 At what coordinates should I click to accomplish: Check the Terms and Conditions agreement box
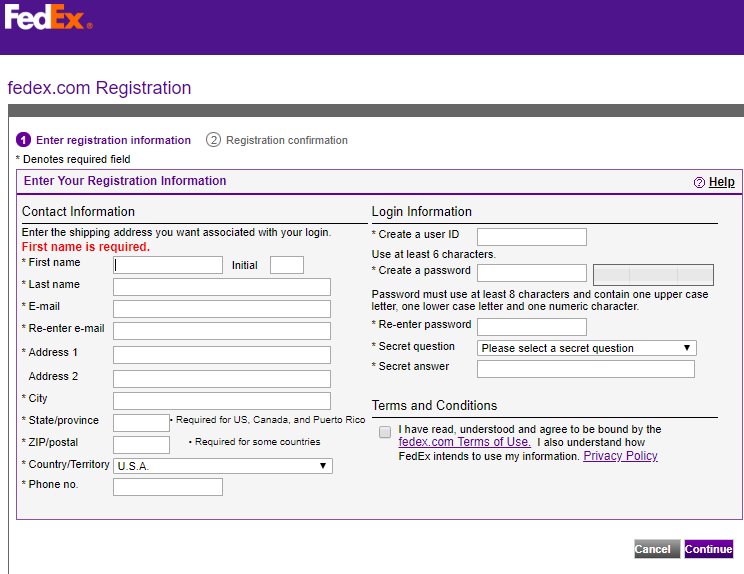(385, 432)
